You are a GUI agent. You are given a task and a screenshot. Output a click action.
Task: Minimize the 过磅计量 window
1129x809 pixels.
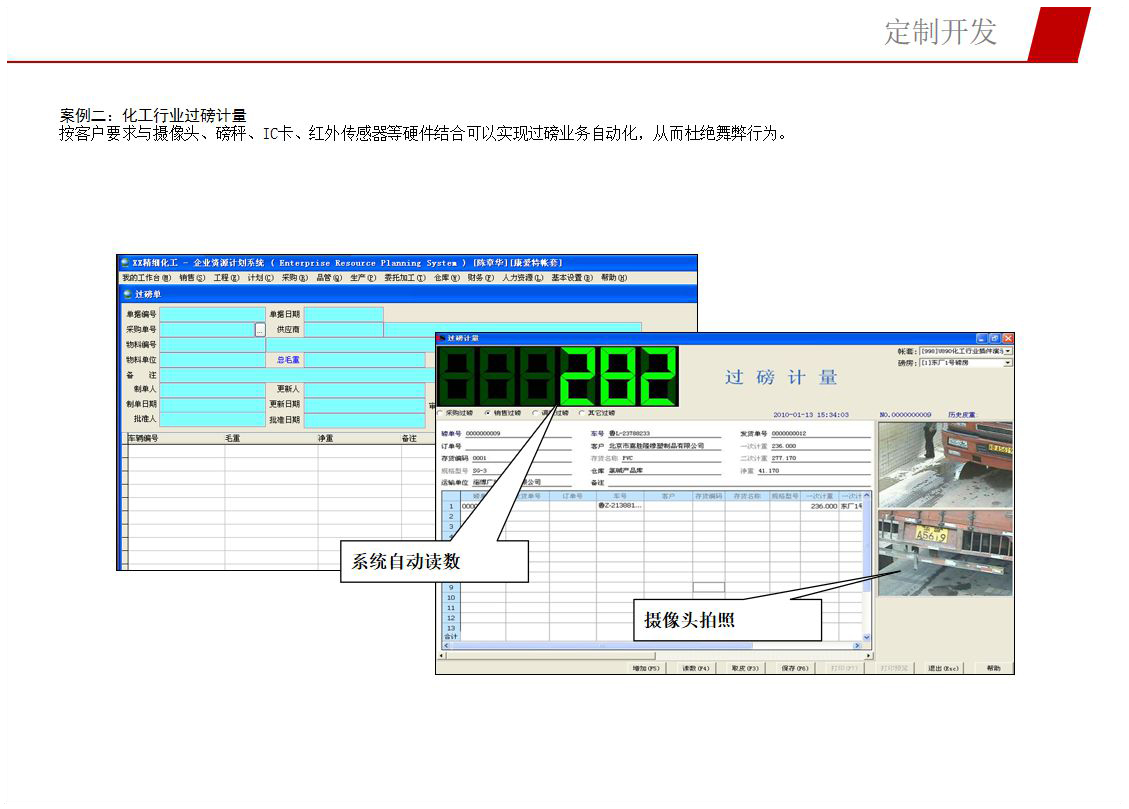pos(981,339)
